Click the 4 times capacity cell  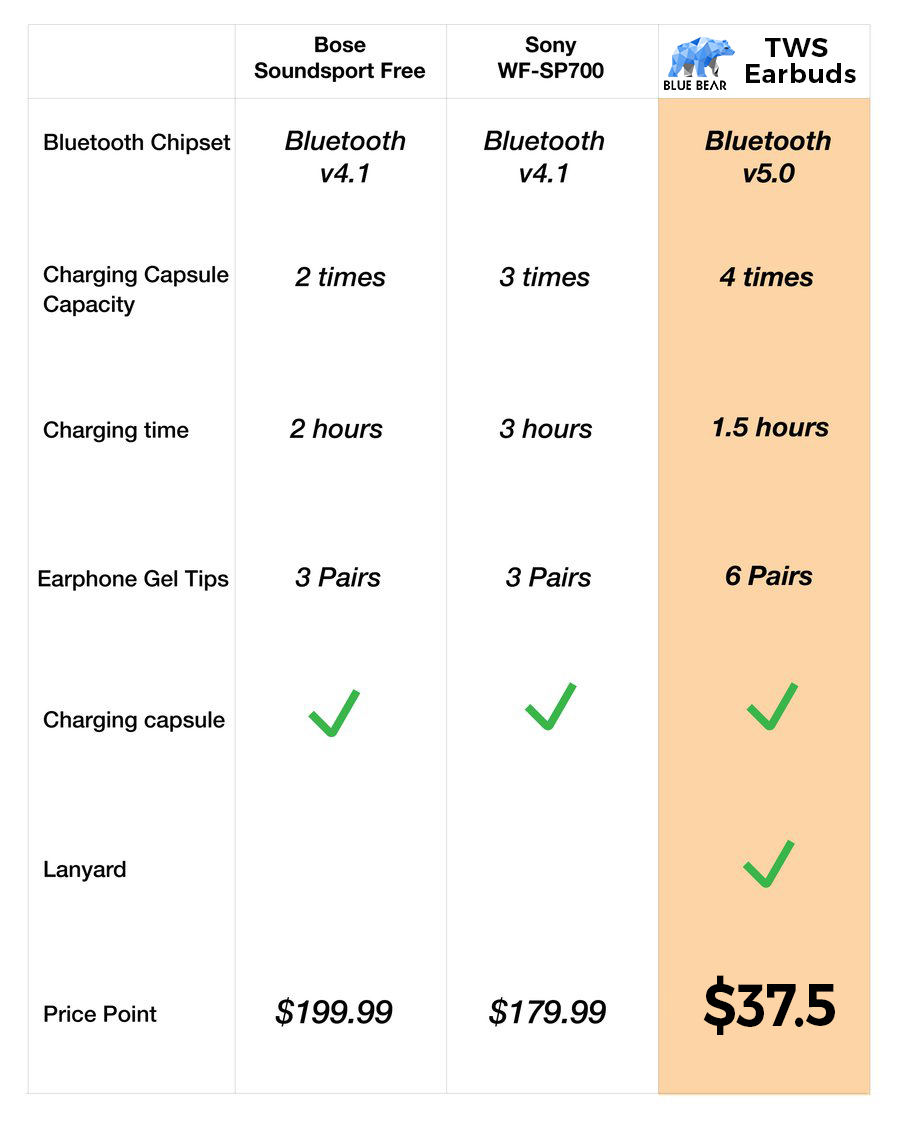coord(766,277)
